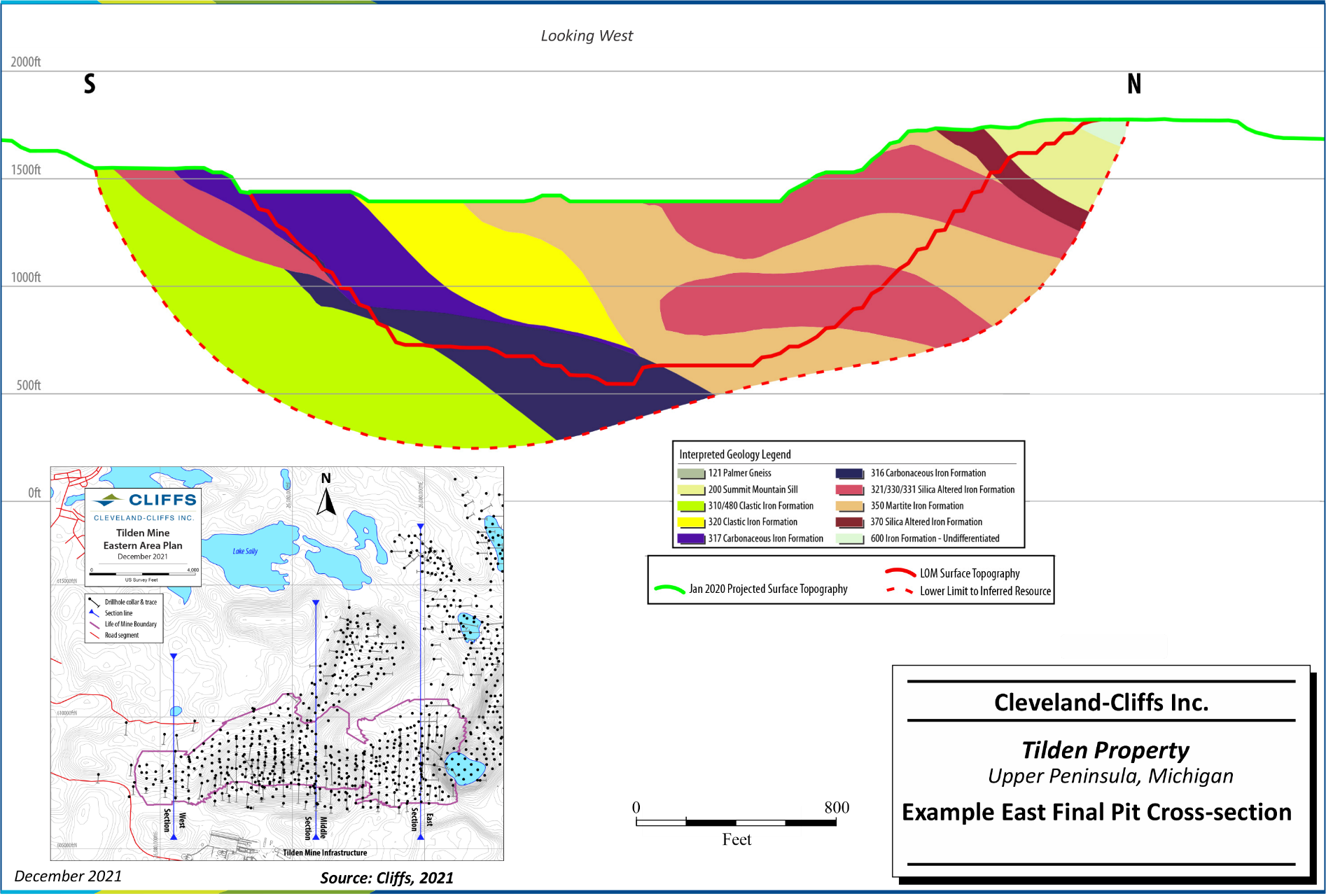This screenshot has width=1326, height=896.
Task: Click the 1000ft elevation label
Action: [26, 277]
